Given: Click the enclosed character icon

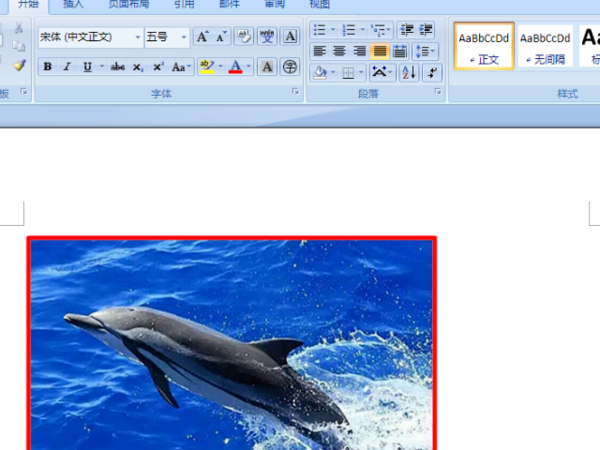Looking at the screenshot, I should coord(290,67).
